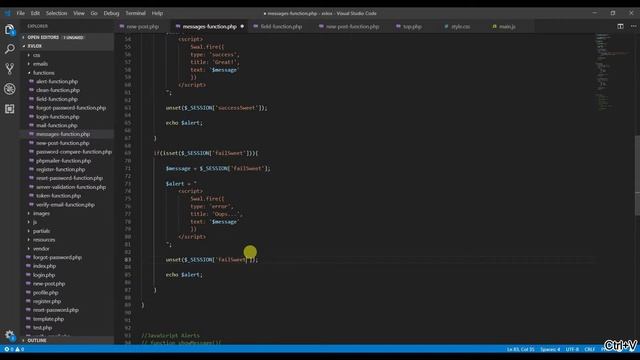Click the Split Editor icon
This screenshot has width=640, height=360.
pyautogui.click(x=620, y=26)
